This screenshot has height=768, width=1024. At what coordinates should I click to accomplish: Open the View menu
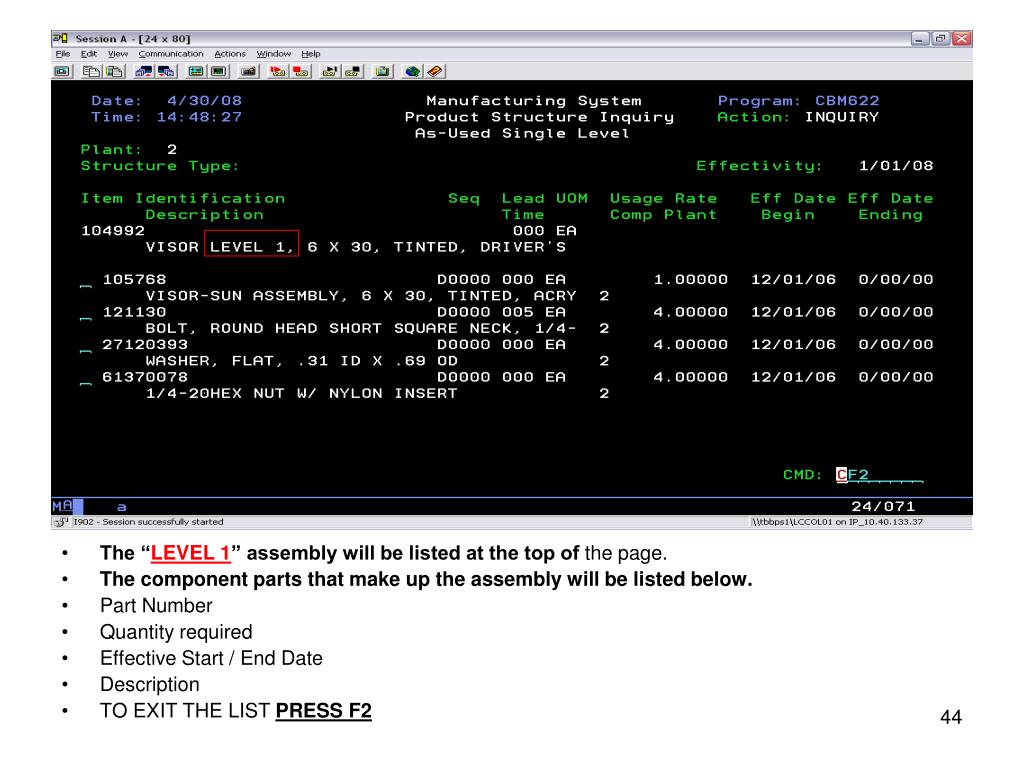[118, 54]
